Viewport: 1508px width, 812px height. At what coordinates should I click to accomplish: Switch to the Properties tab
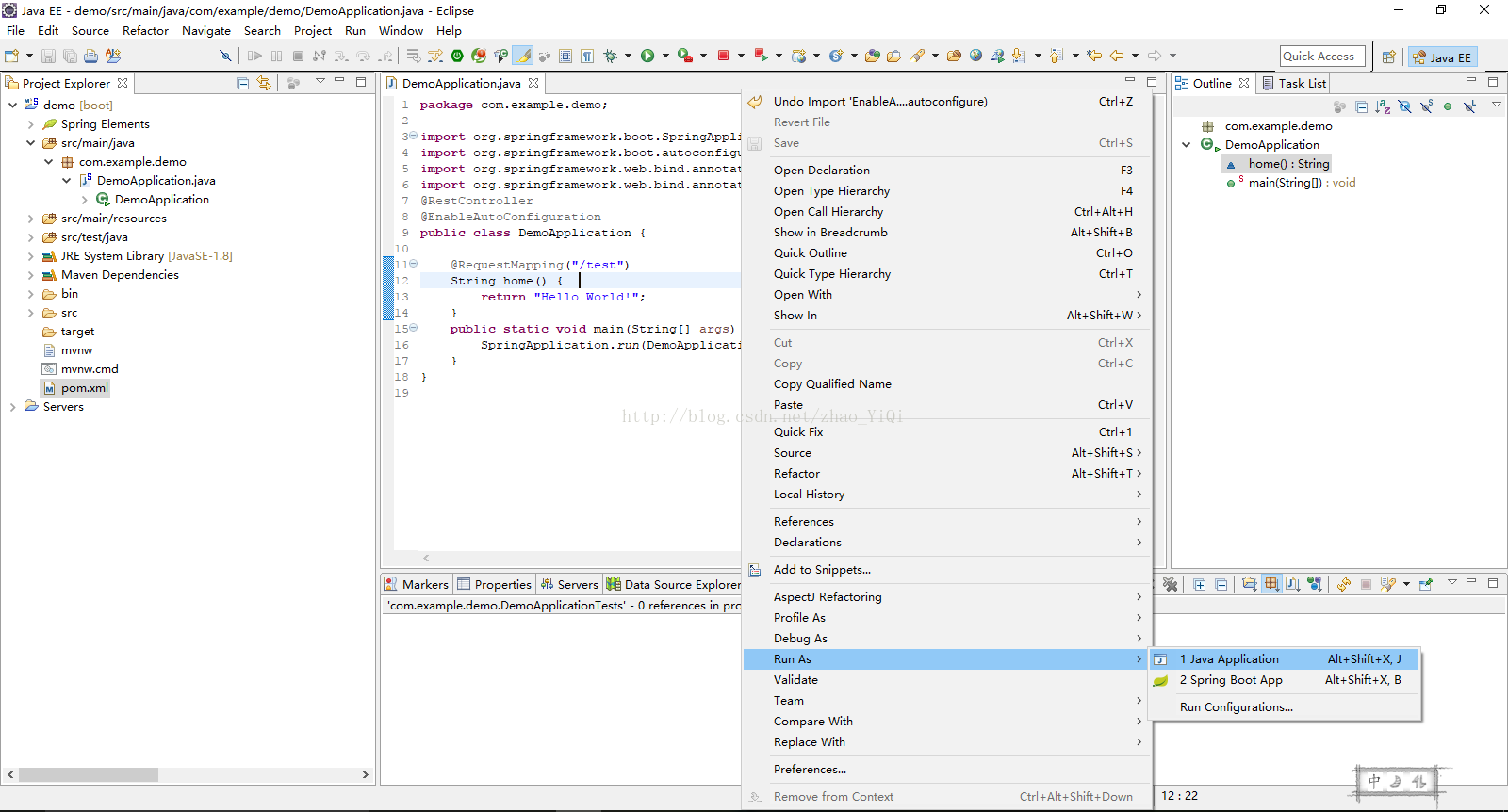click(x=495, y=584)
